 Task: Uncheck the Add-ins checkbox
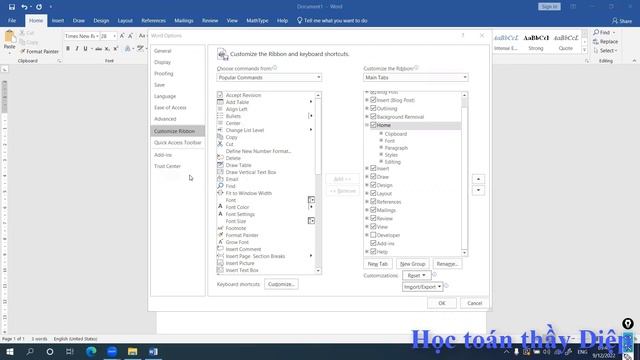[373, 243]
